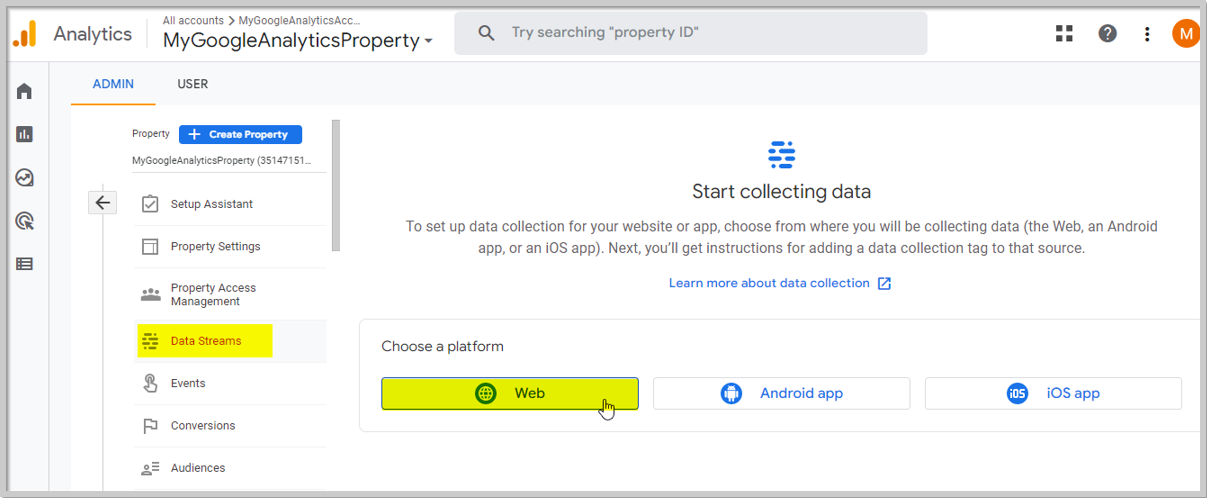Click the Android robot icon
Viewport: 1207px width, 498px height.
(x=731, y=393)
